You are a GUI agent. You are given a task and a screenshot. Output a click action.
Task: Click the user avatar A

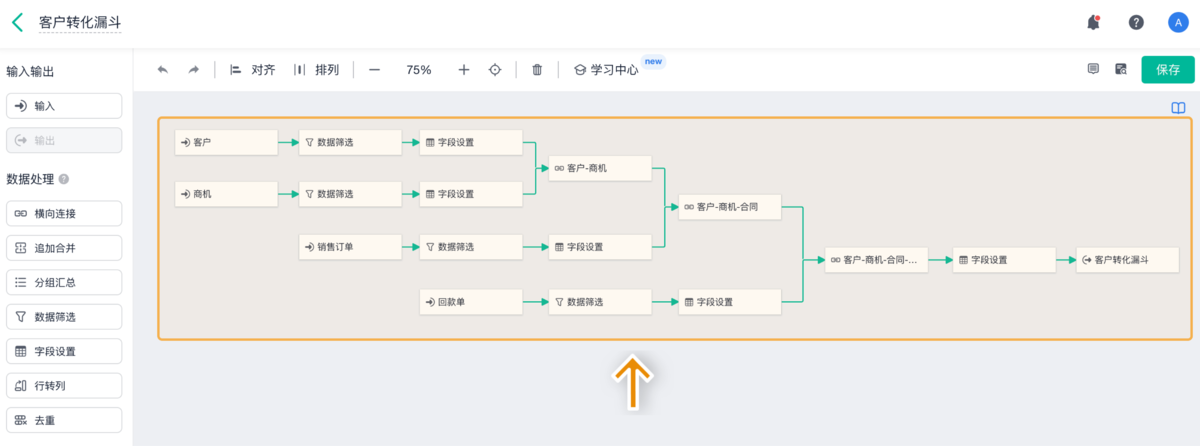click(x=1178, y=22)
